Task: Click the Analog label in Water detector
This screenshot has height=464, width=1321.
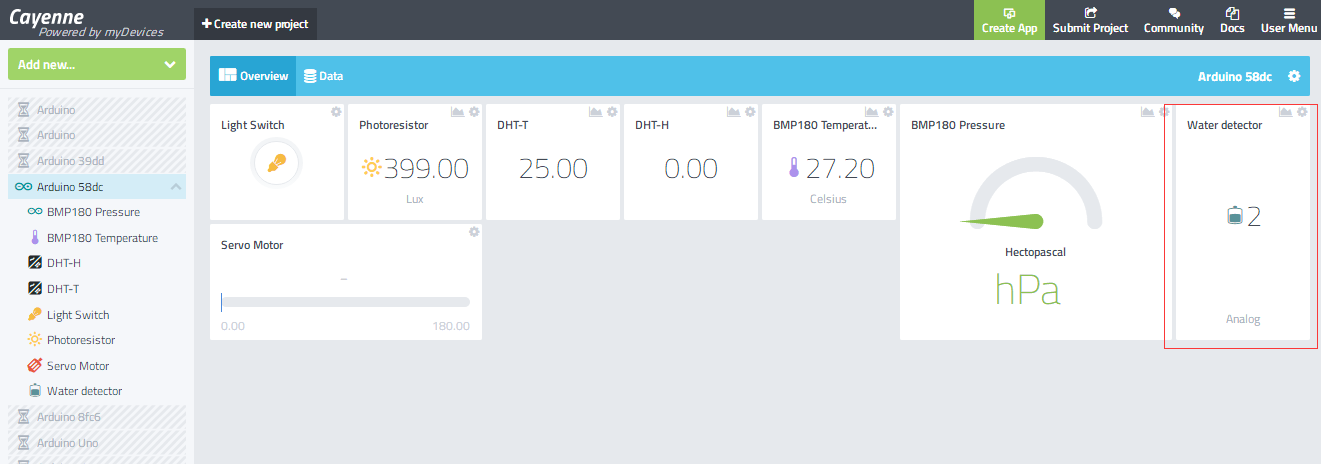Action: pos(1243,320)
